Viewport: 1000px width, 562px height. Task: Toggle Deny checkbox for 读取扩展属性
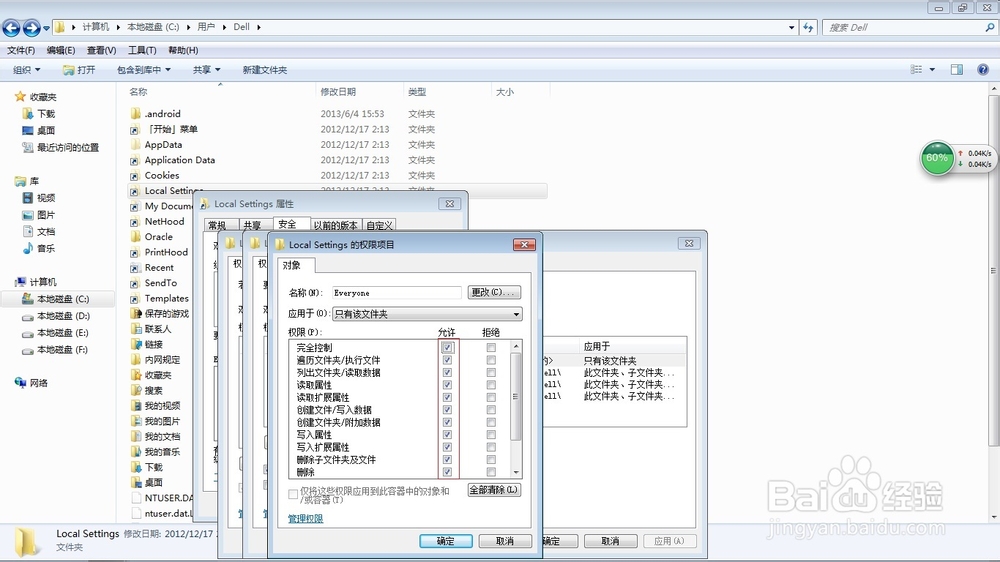coord(490,397)
